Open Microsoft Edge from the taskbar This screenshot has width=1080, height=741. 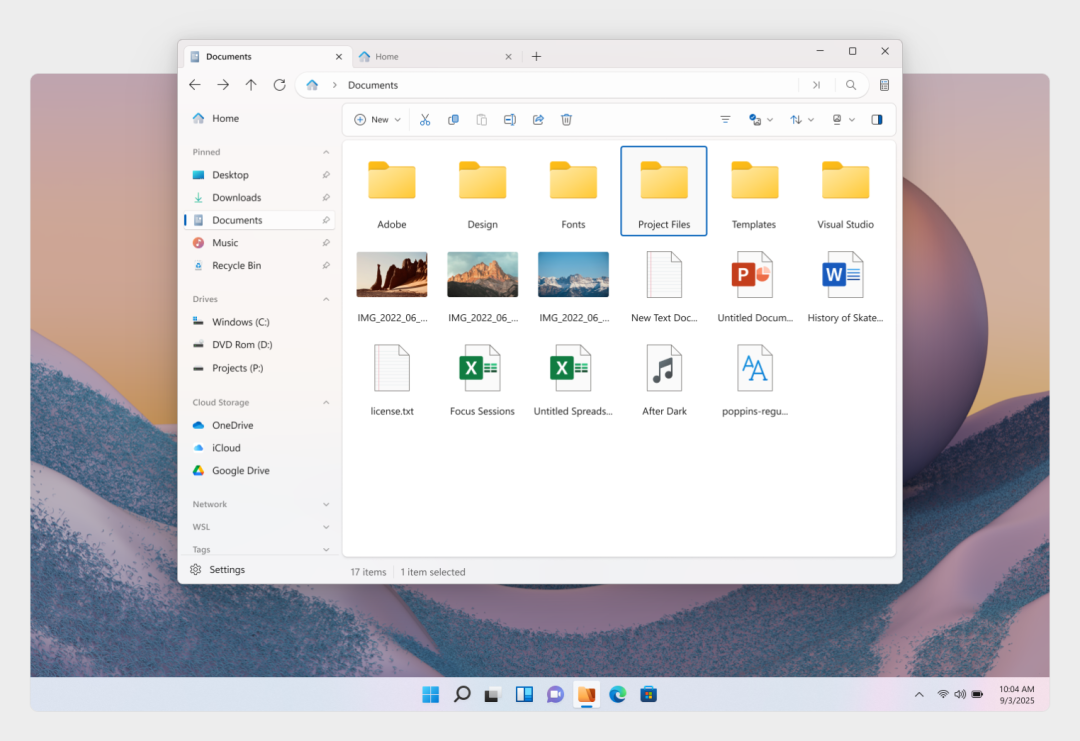pyautogui.click(x=618, y=695)
